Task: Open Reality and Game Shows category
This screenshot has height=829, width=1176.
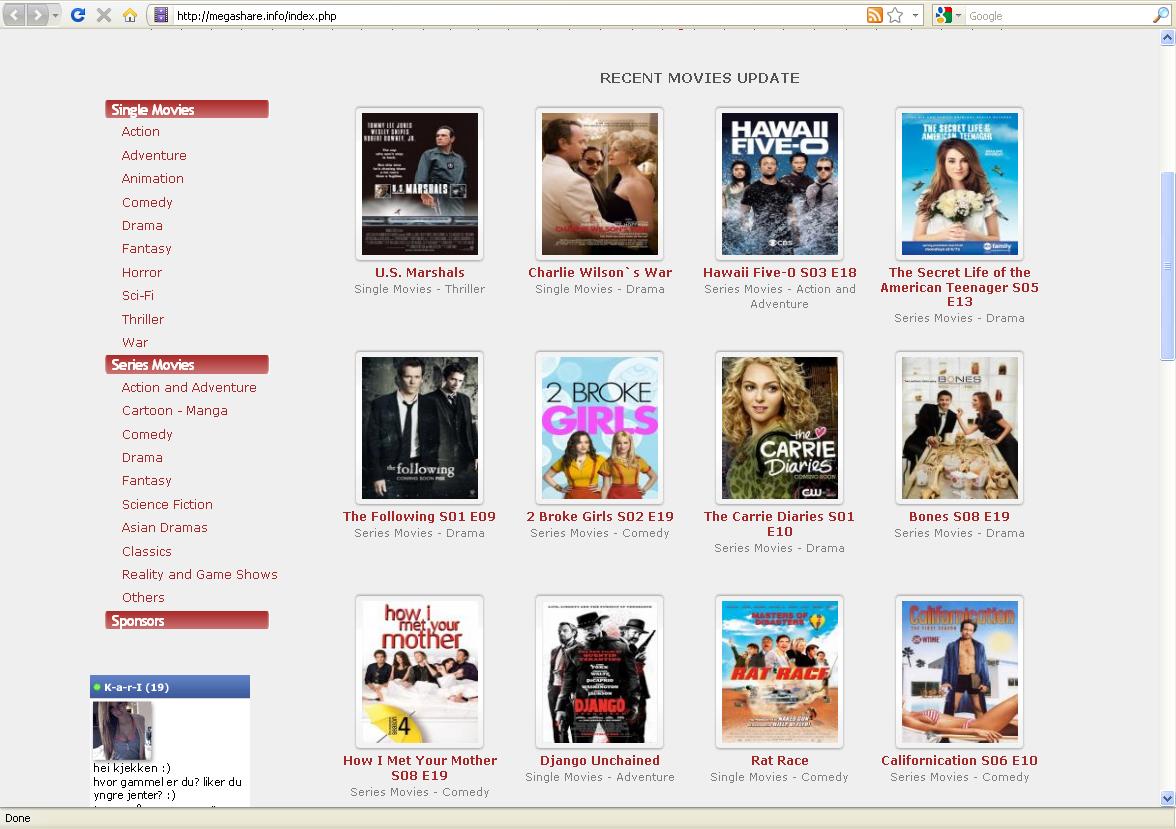Action: click(200, 575)
